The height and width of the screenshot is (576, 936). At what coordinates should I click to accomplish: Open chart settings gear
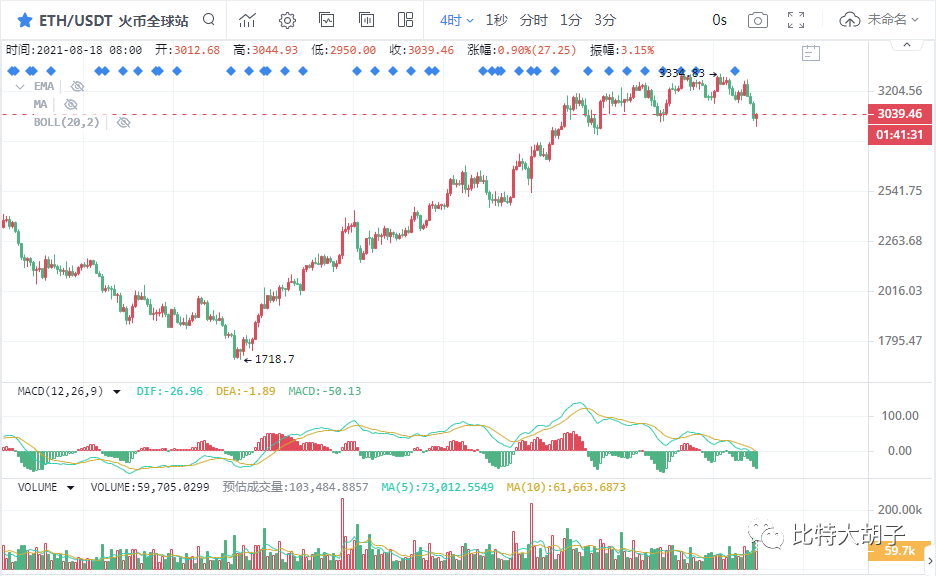click(287, 19)
